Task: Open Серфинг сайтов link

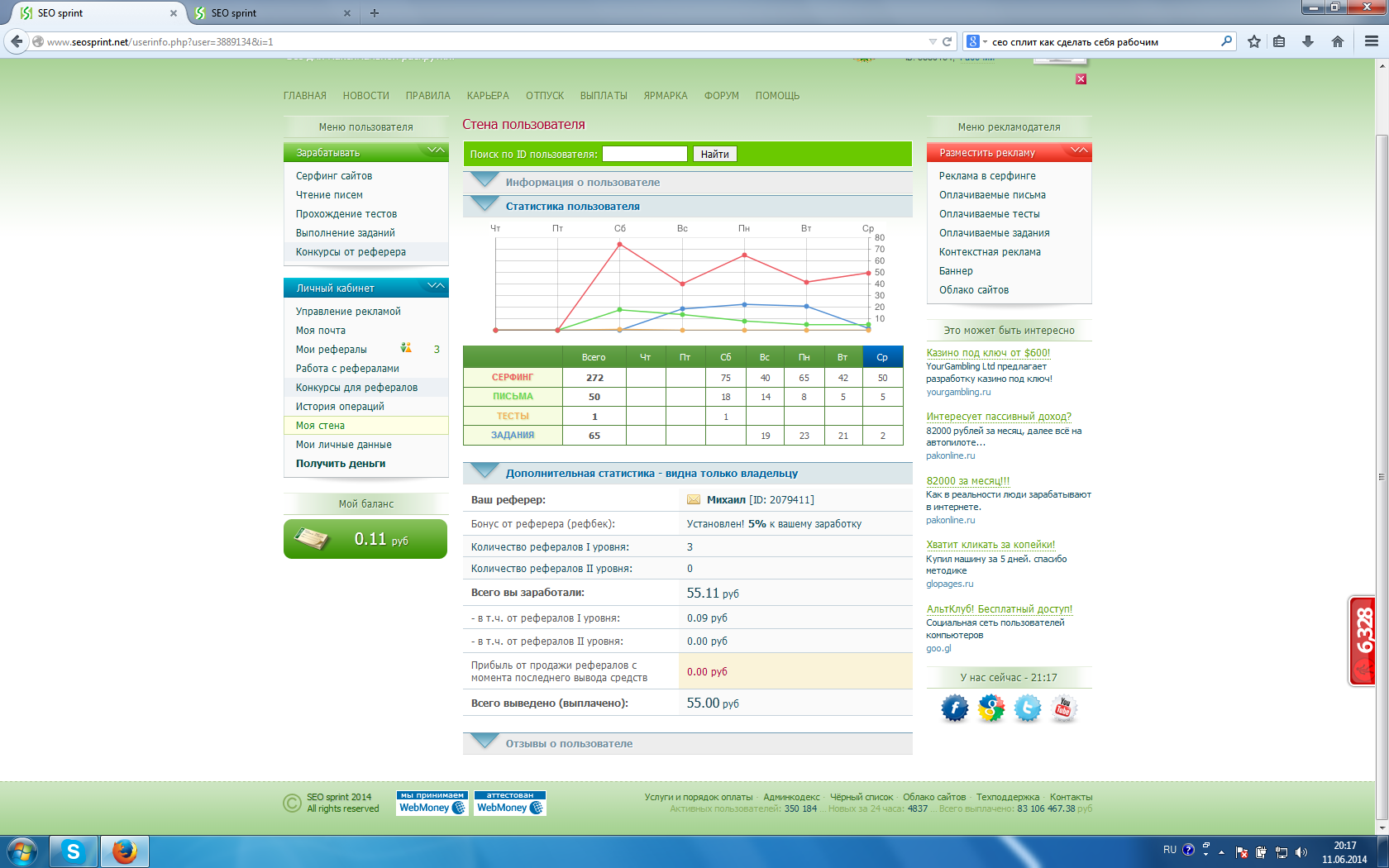Action: (x=334, y=176)
